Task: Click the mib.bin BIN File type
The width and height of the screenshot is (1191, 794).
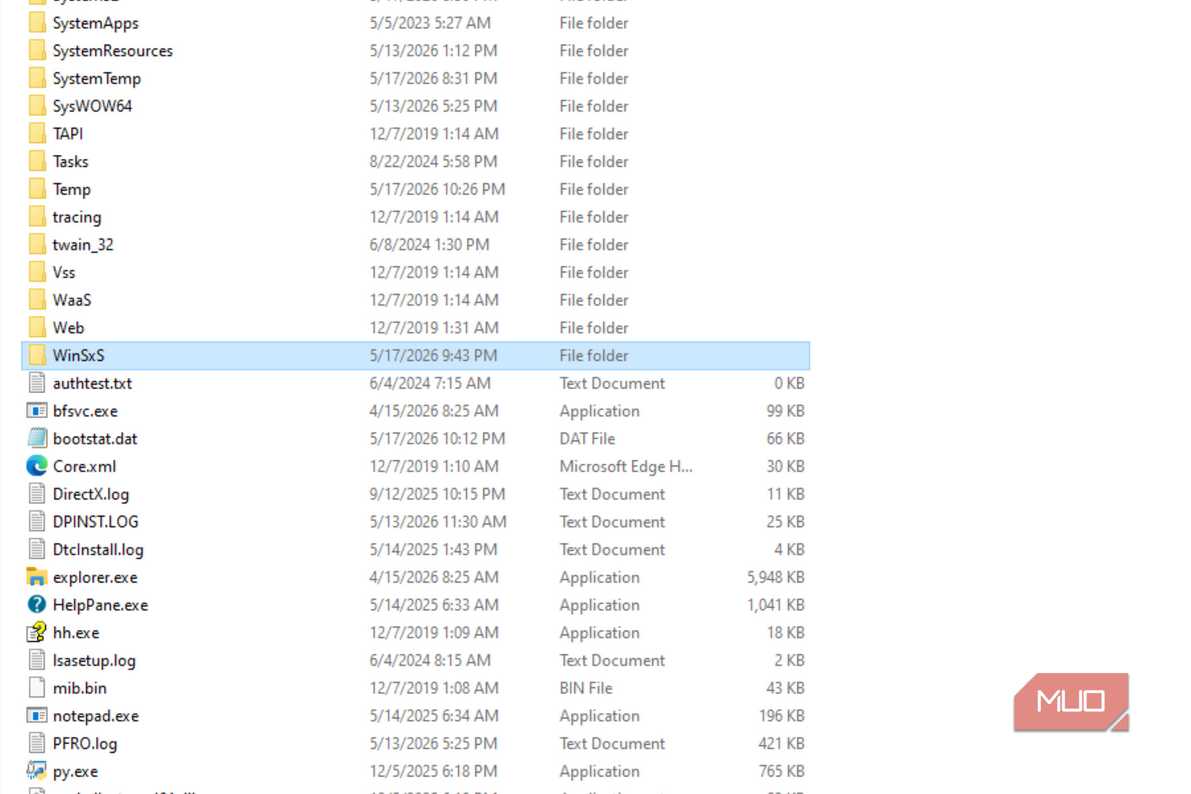Action: point(586,688)
